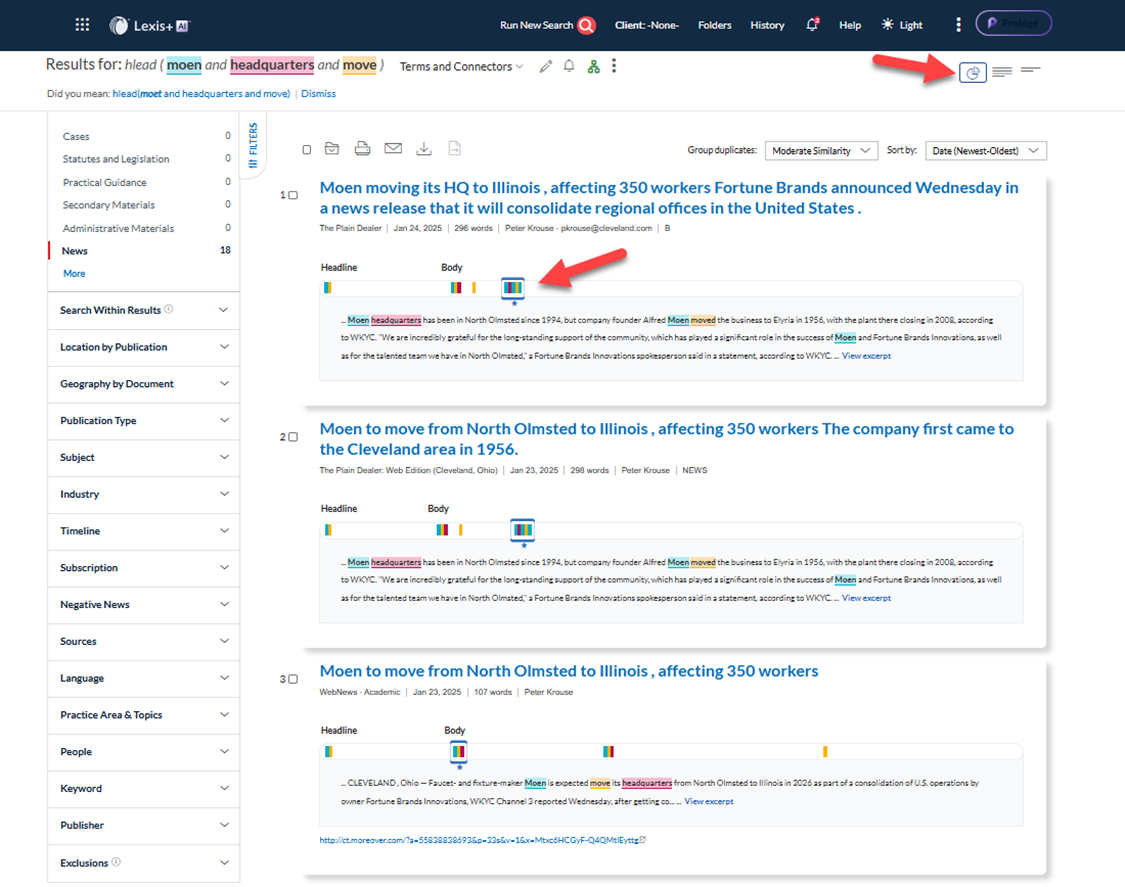Open the 'Moen moving its HQ to Illinois' article
Screen dimensions: 1125x887
669,198
